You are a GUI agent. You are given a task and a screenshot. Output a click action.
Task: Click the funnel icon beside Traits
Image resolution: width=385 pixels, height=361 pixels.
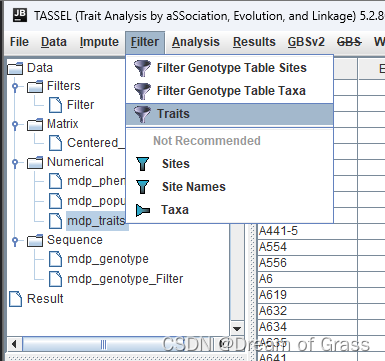tap(142, 114)
